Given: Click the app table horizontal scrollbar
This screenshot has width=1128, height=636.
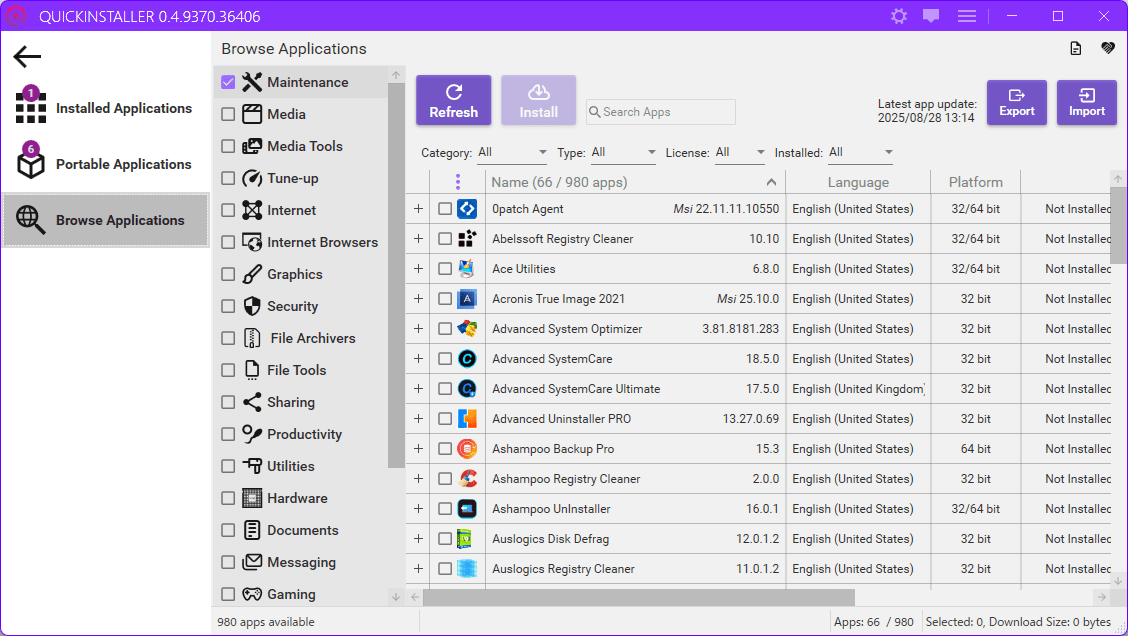Looking at the screenshot, I should (639, 597).
